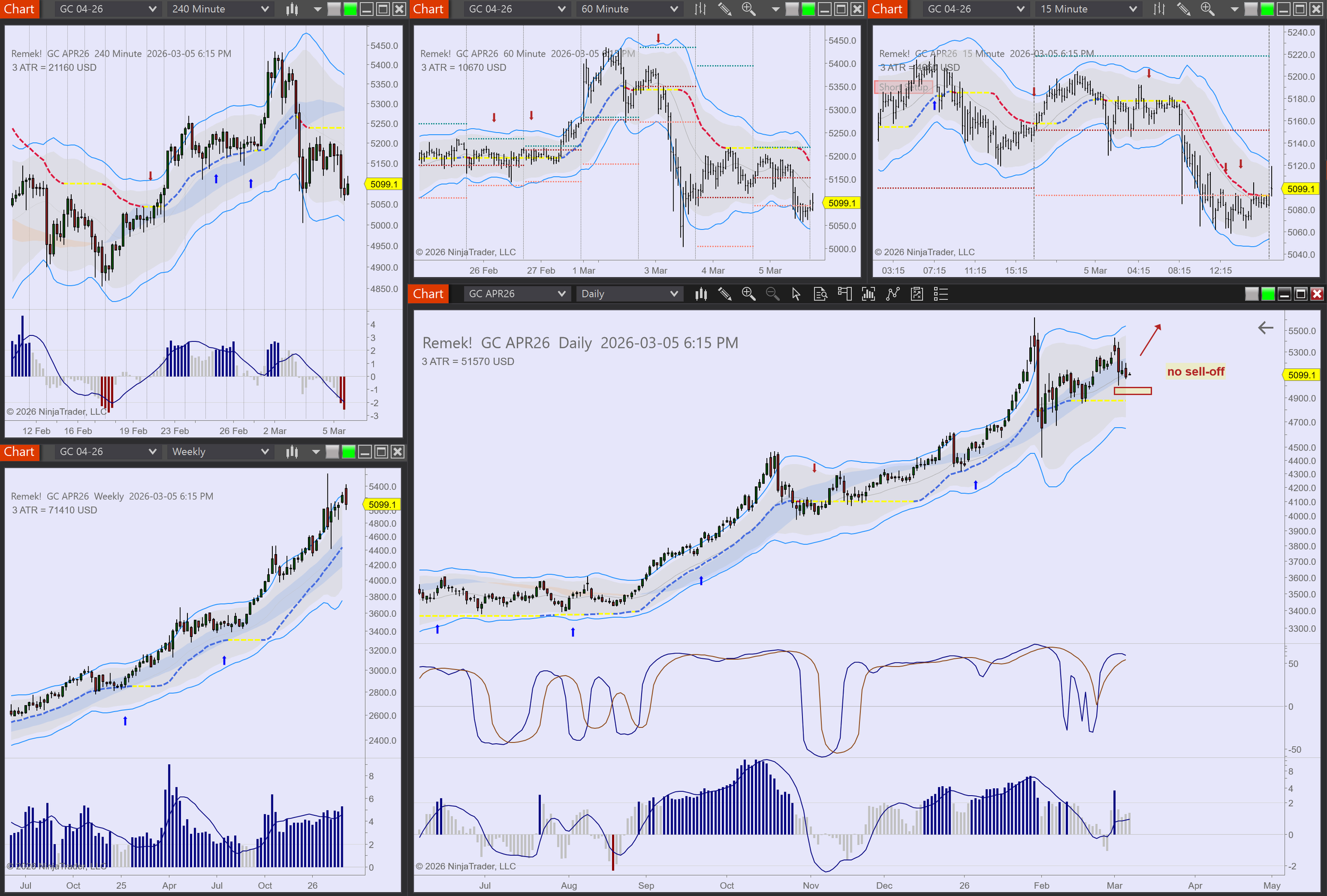Viewport: 1327px width, 896px height.
Task: Open bar style icon in Daily chart
Action: (701, 294)
